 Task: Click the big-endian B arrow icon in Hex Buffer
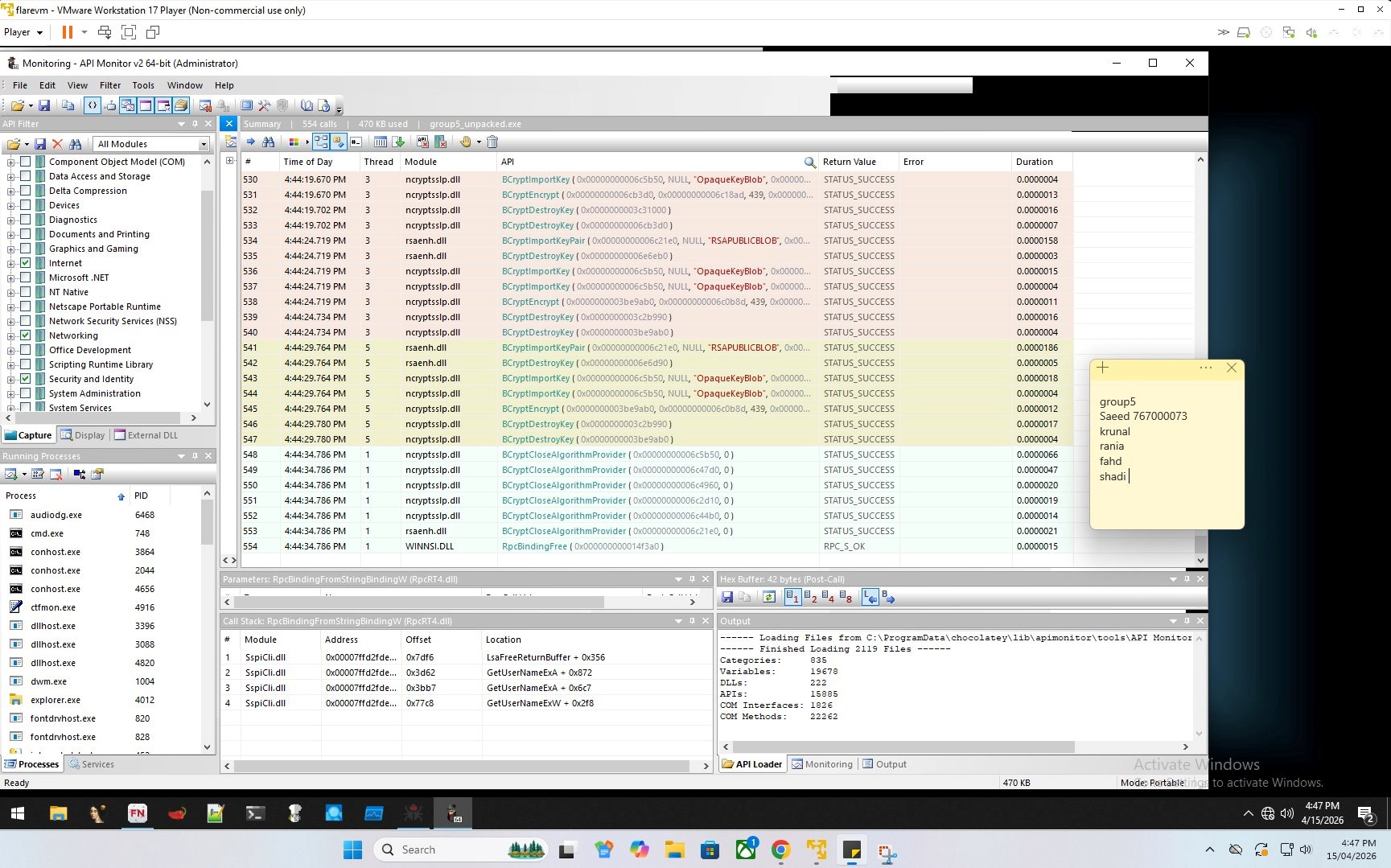(888, 597)
